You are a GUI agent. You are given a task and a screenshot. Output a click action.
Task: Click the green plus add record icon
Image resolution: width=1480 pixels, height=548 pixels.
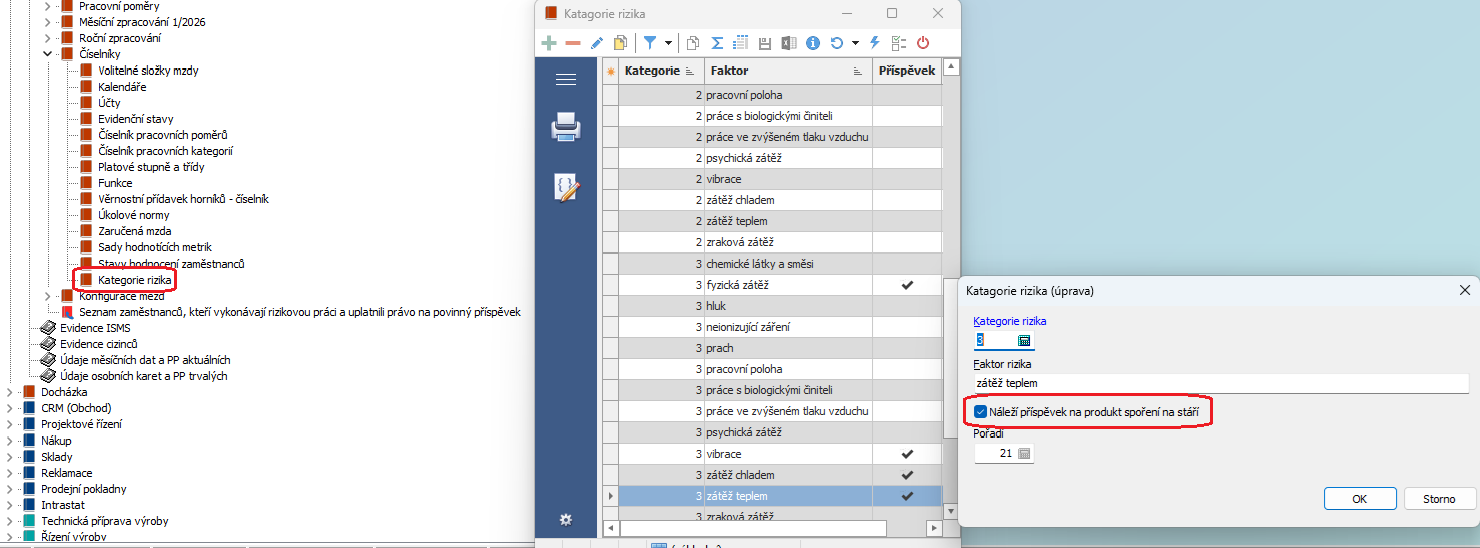(549, 43)
